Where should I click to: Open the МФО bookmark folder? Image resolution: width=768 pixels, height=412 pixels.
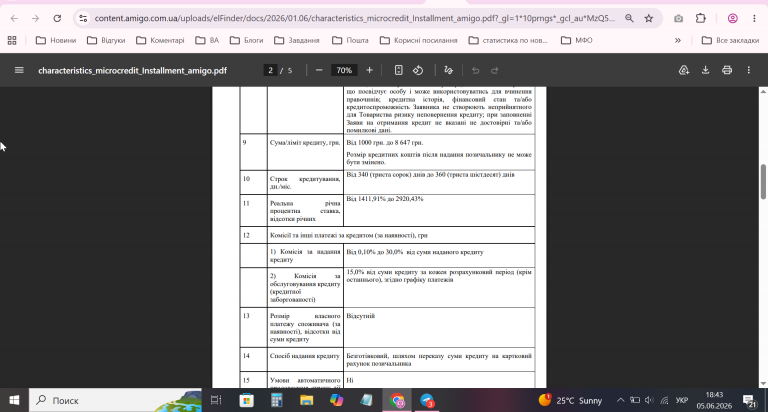coord(576,40)
